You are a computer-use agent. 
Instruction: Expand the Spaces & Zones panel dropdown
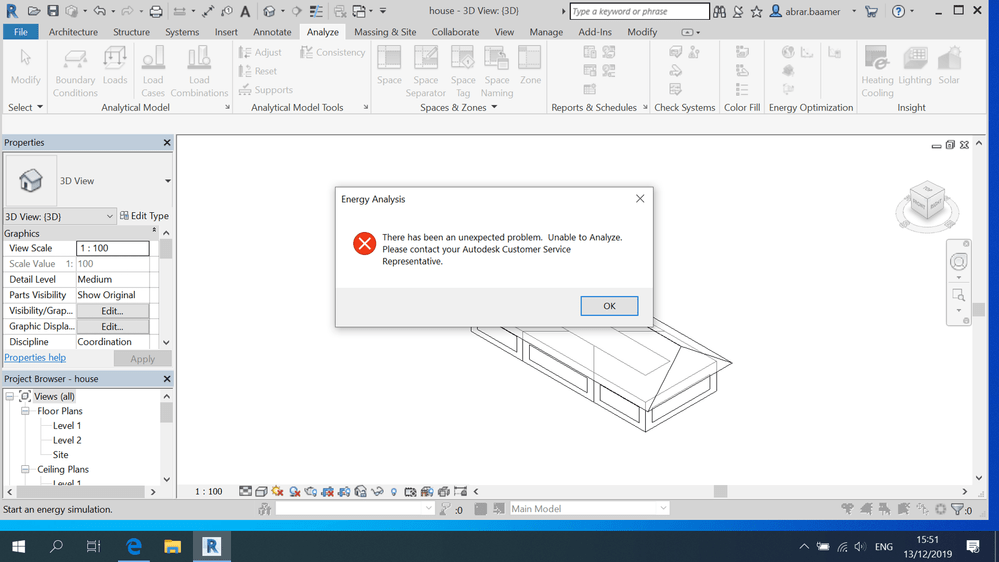(494, 107)
